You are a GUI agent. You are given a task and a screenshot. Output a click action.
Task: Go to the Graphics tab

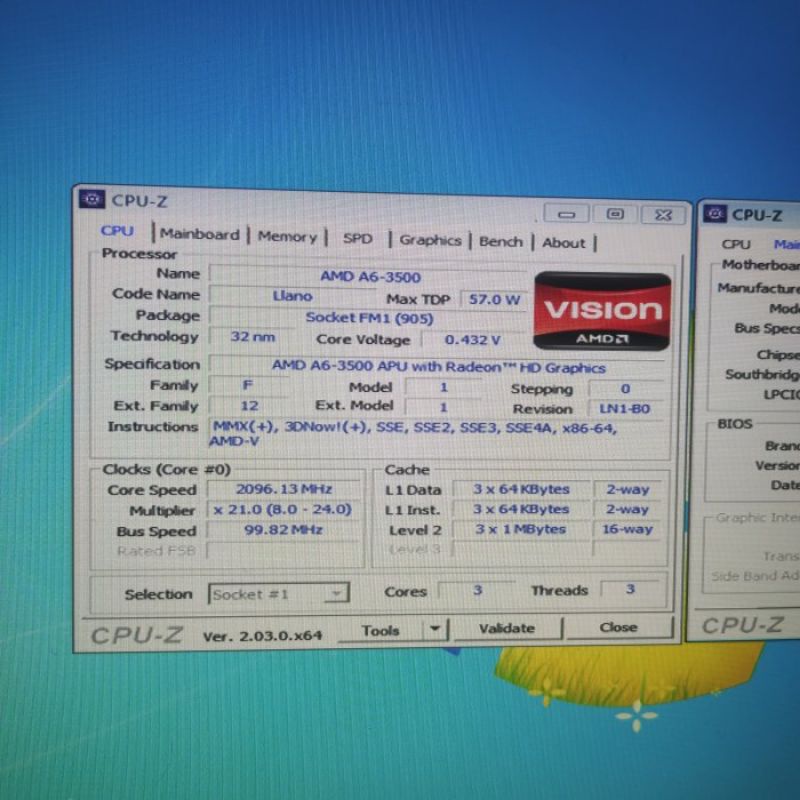430,240
